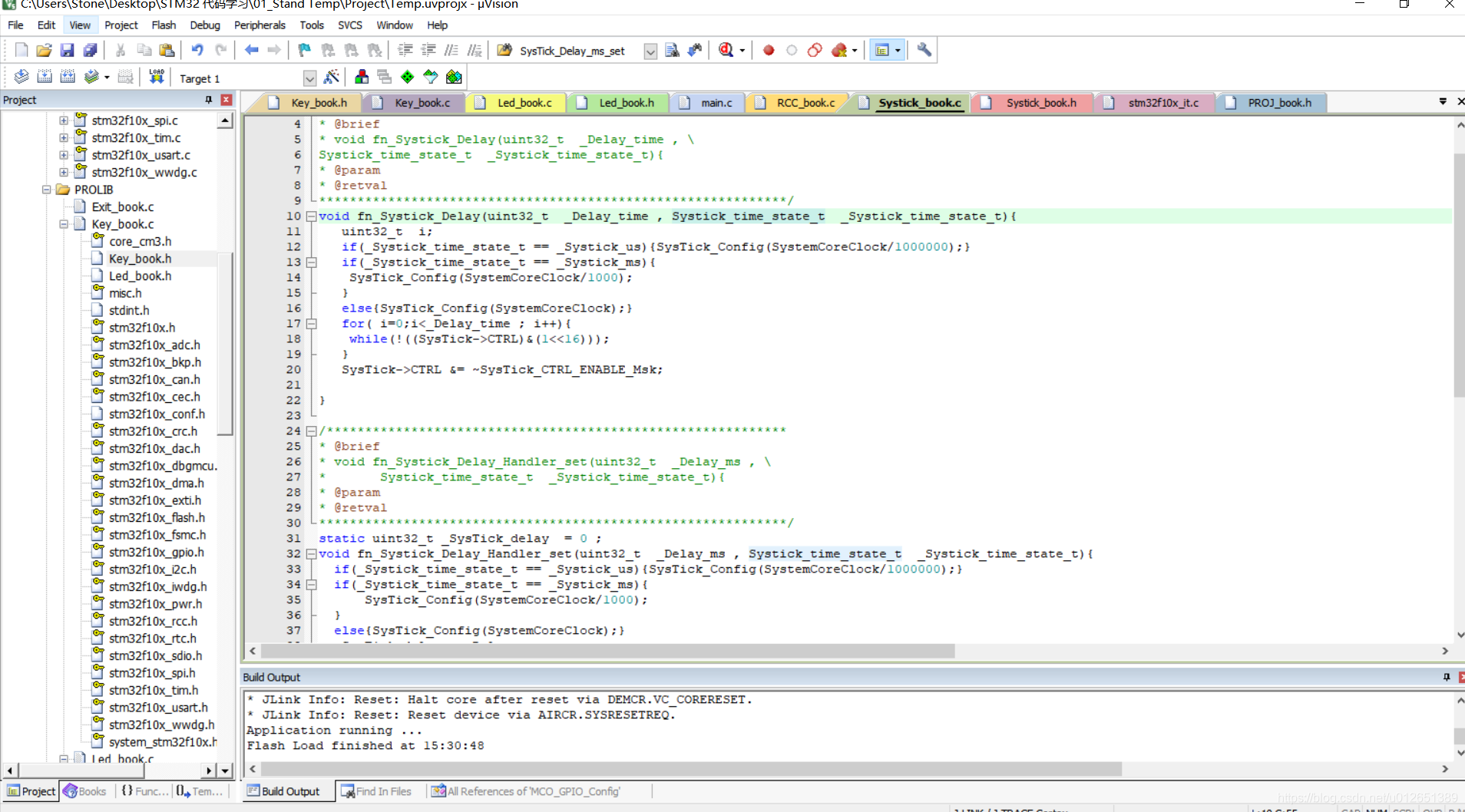
Task: Open Configuration with the wrench icon
Action: coord(924,51)
